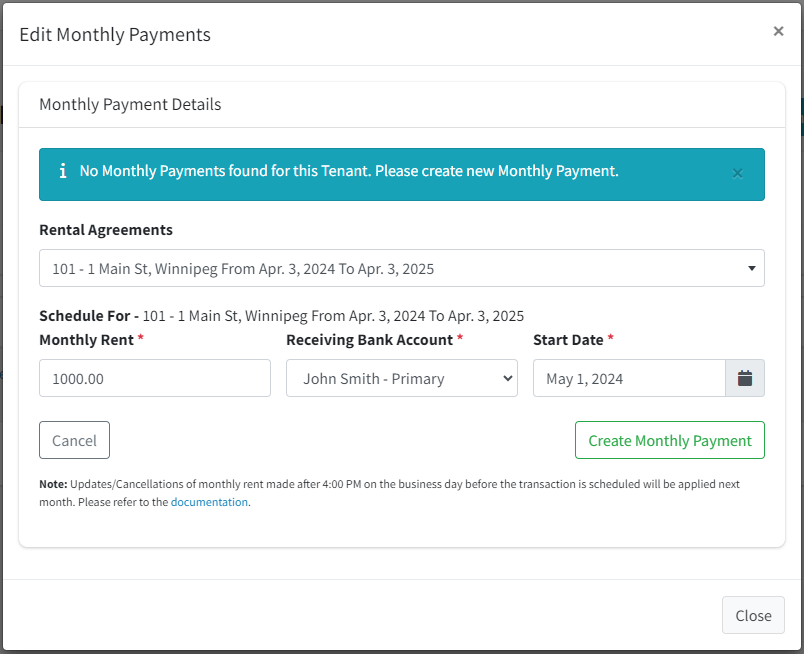Click the 'Schedule For' summary text
Viewport: 804px width, 654px height.
(x=282, y=316)
